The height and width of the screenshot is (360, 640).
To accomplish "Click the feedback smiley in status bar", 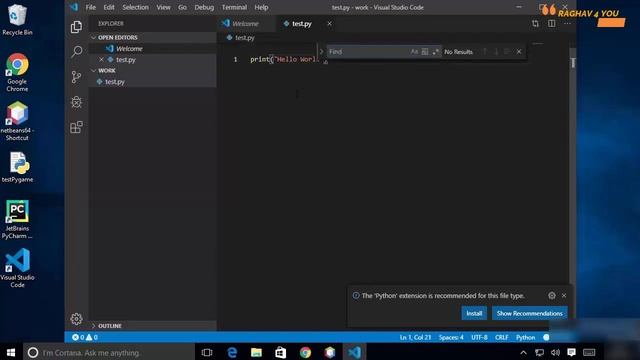I will pyautogui.click(x=546, y=338).
